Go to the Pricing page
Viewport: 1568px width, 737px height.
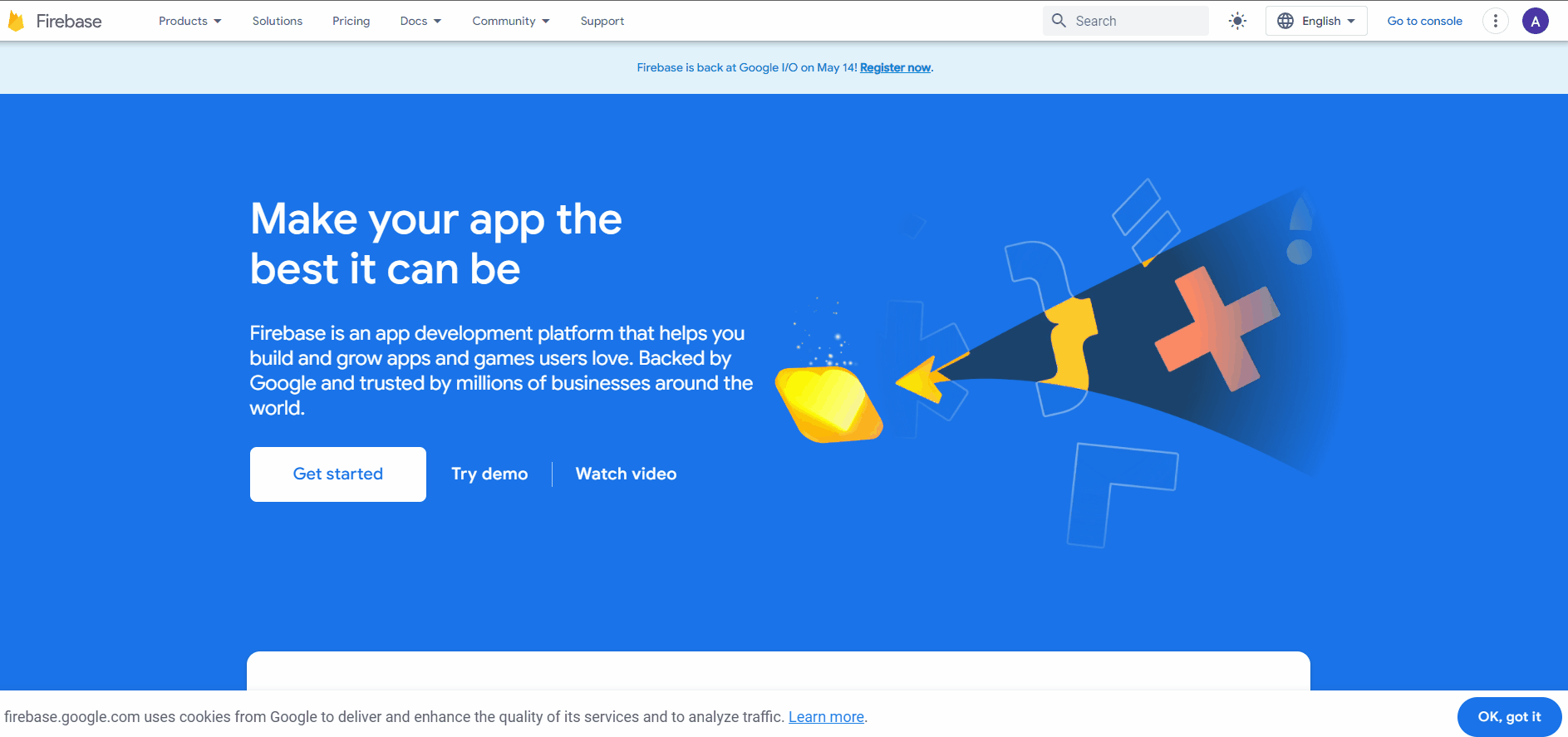[x=351, y=21]
